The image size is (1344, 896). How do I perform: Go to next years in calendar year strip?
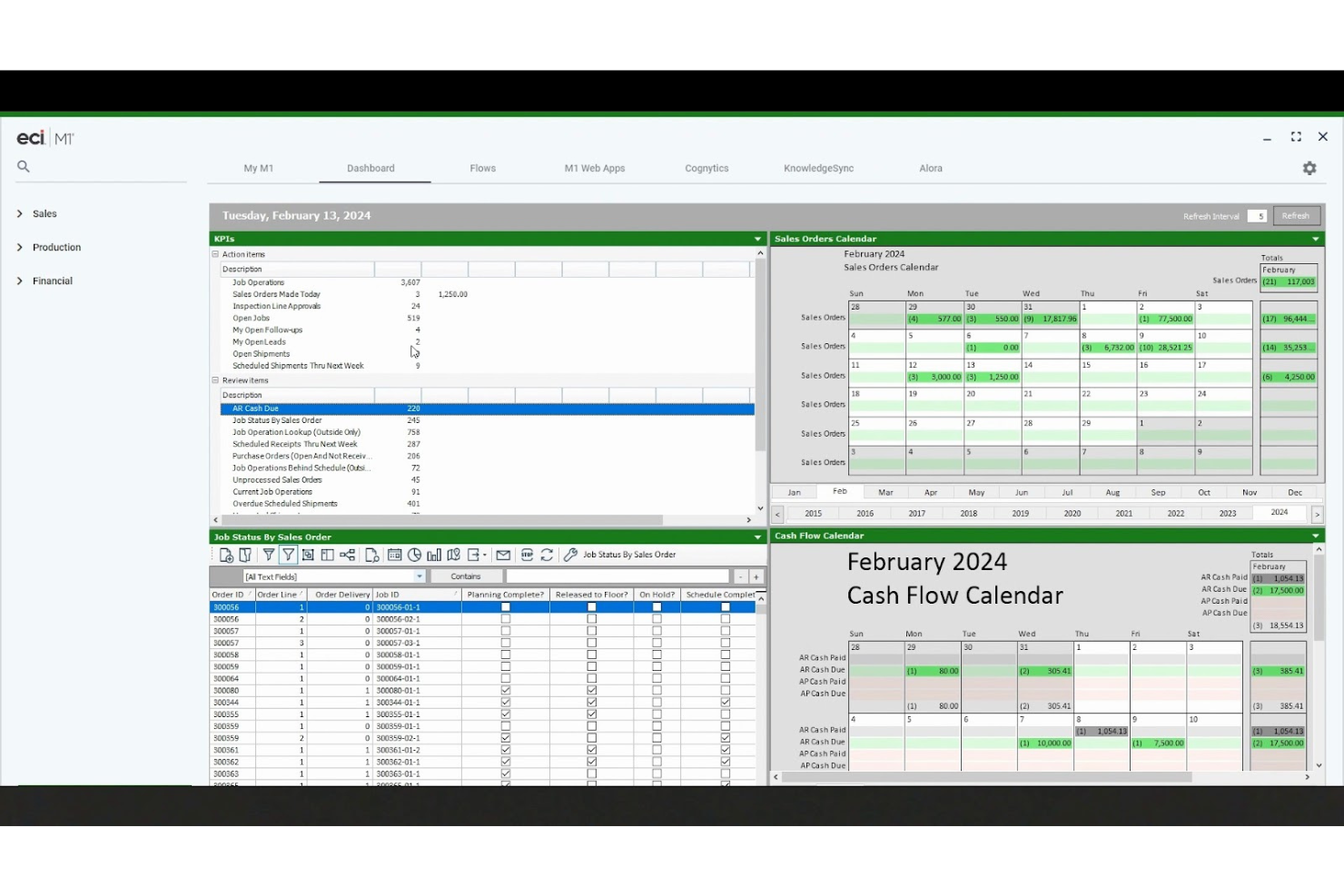(1317, 514)
